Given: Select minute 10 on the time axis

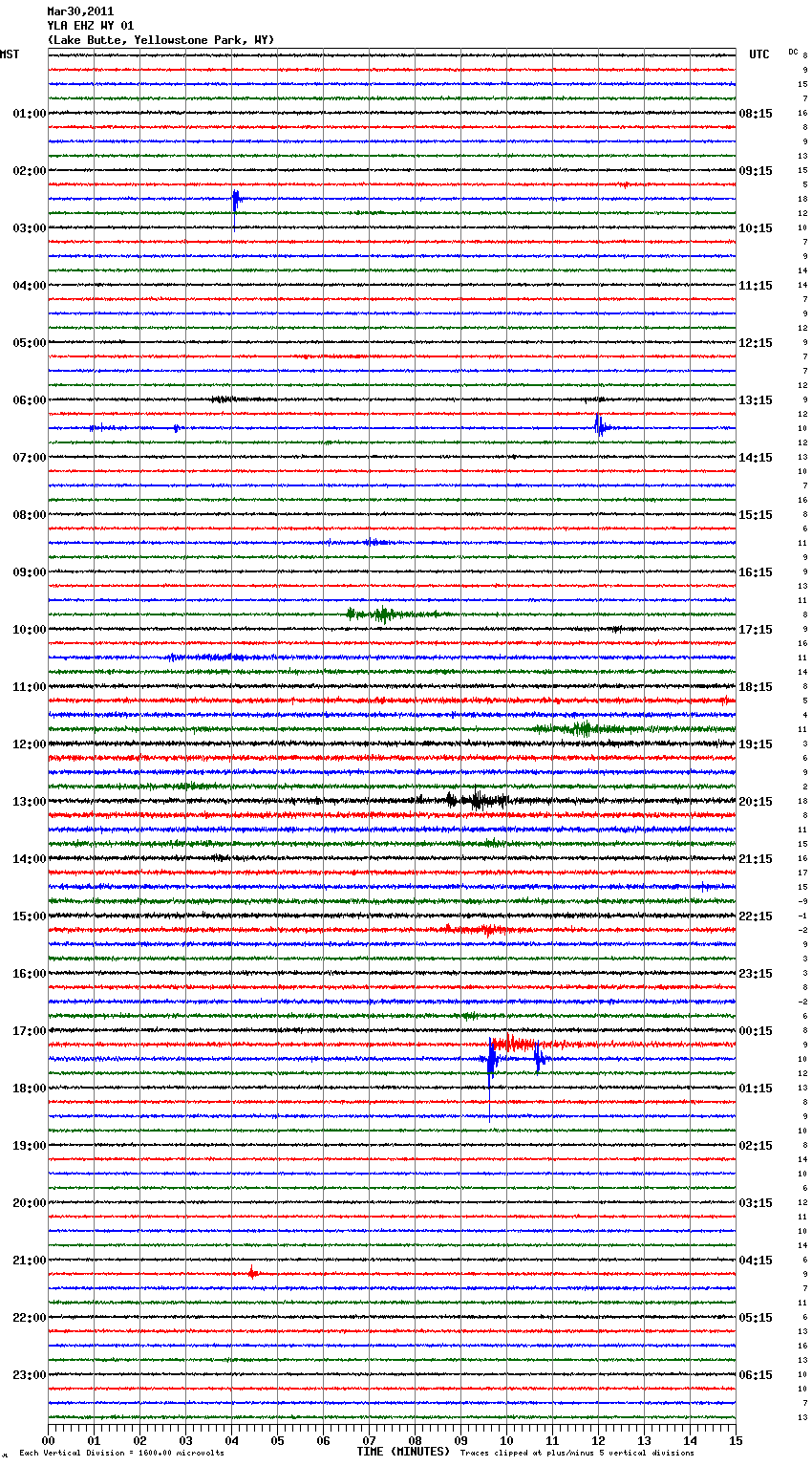Looking at the screenshot, I should 506,1440.
